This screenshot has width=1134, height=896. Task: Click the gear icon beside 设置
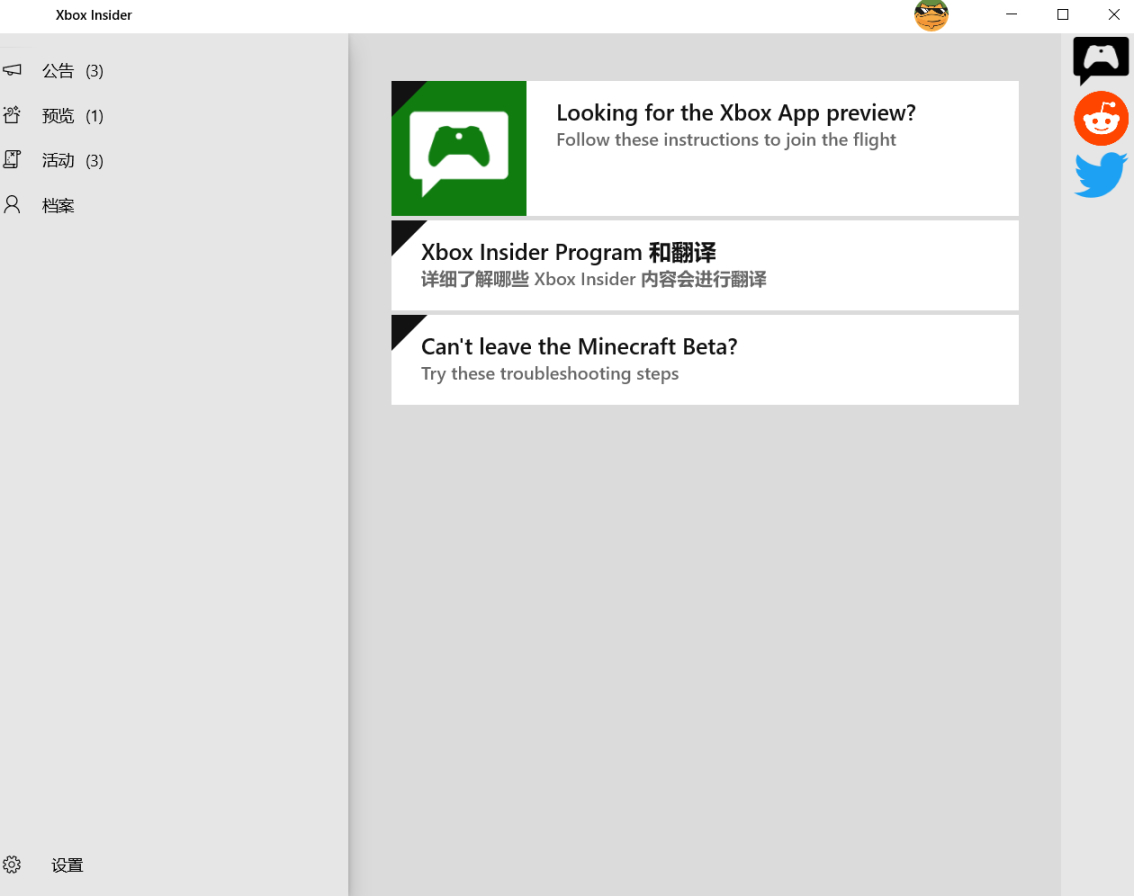coord(12,864)
